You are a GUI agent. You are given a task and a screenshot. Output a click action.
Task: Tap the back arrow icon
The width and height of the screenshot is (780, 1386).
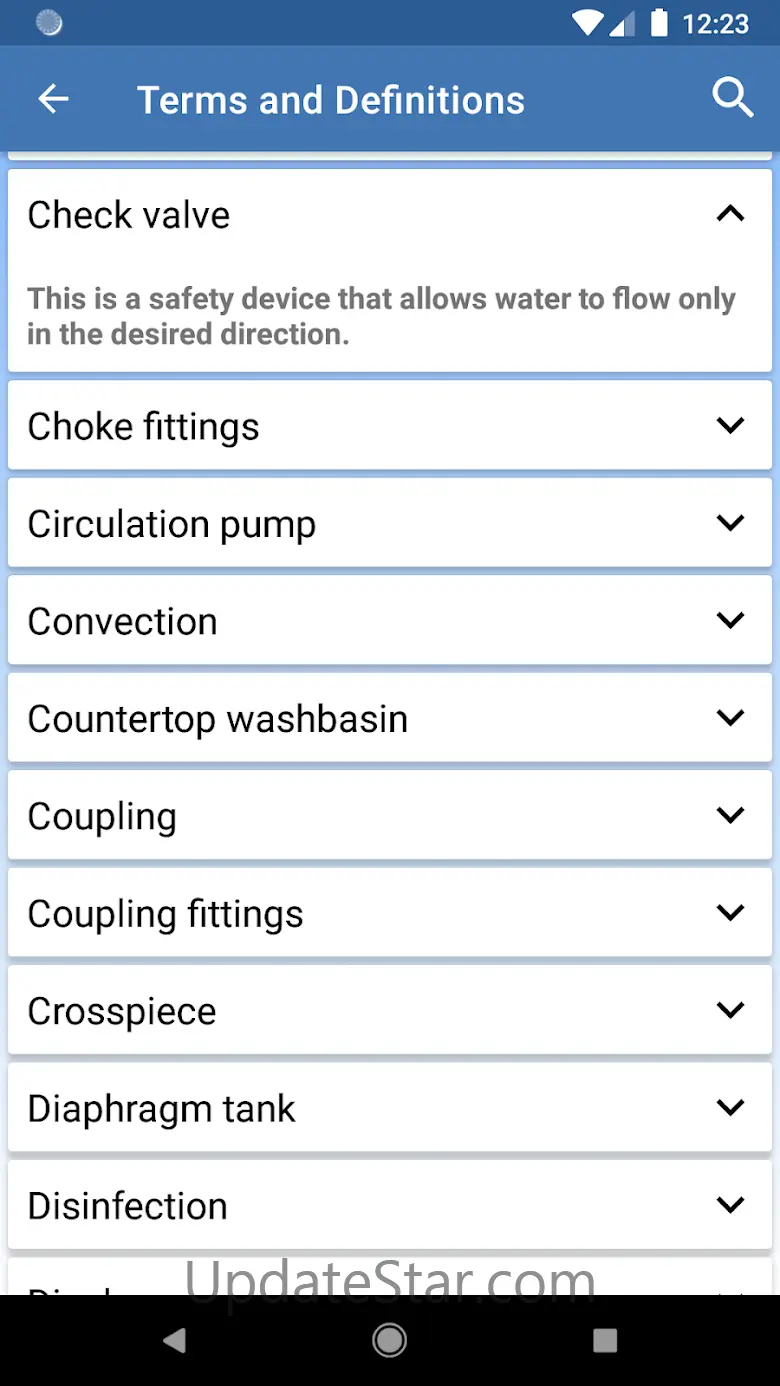(53, 99)
